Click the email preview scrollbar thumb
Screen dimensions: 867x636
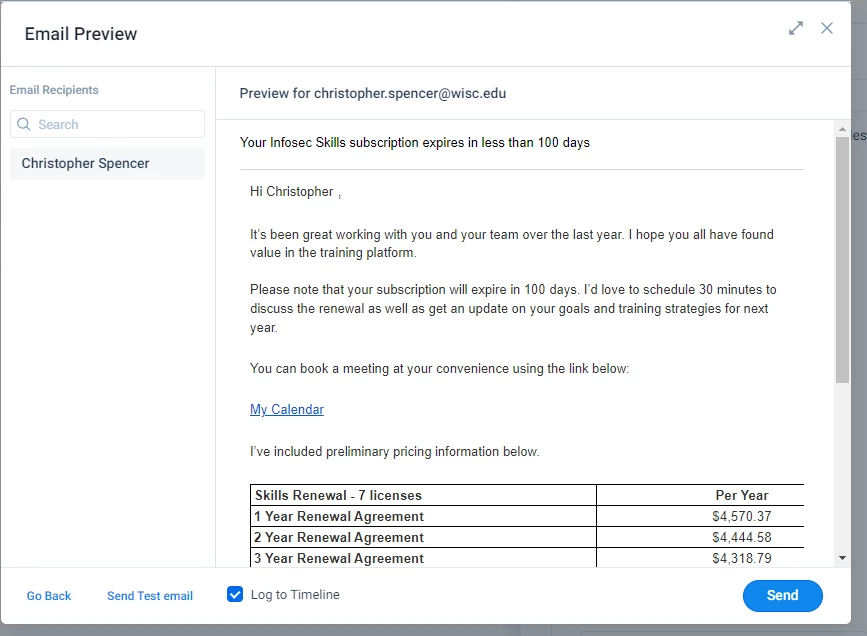842,260
